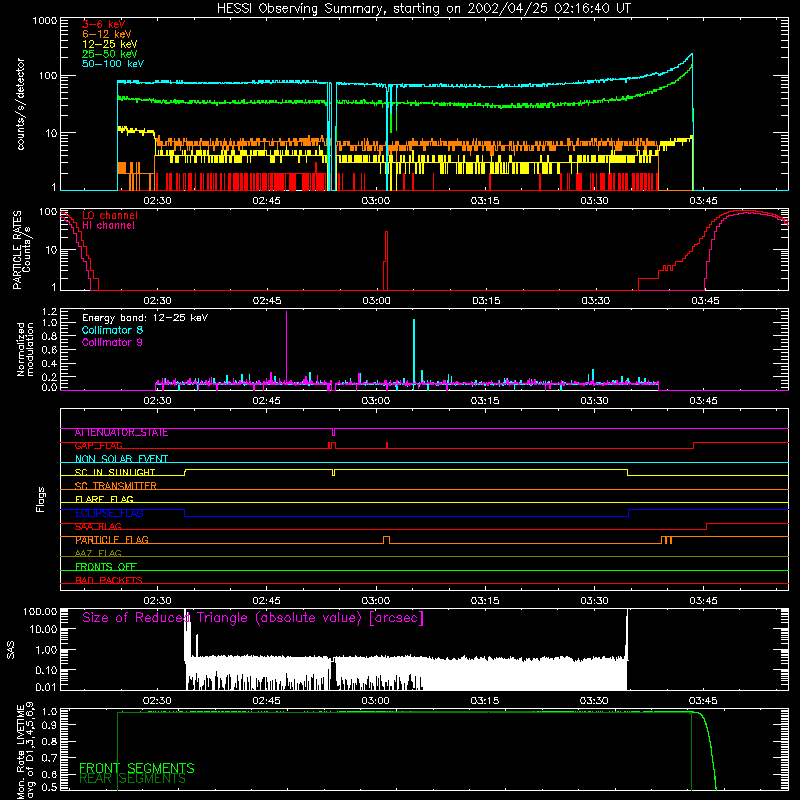
Task: Click the 'LO channel' legend label
Action: tap(110, 215)
